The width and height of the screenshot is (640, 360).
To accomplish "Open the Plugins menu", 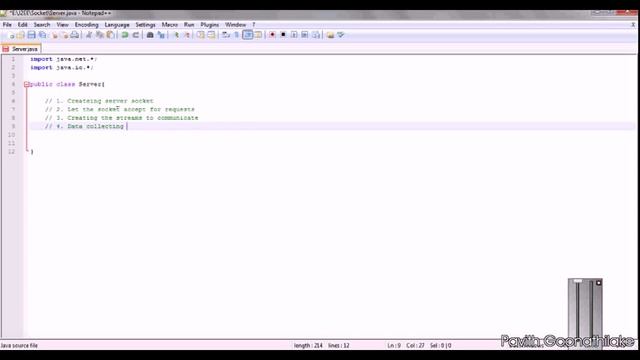I will (x=209, y=25).
